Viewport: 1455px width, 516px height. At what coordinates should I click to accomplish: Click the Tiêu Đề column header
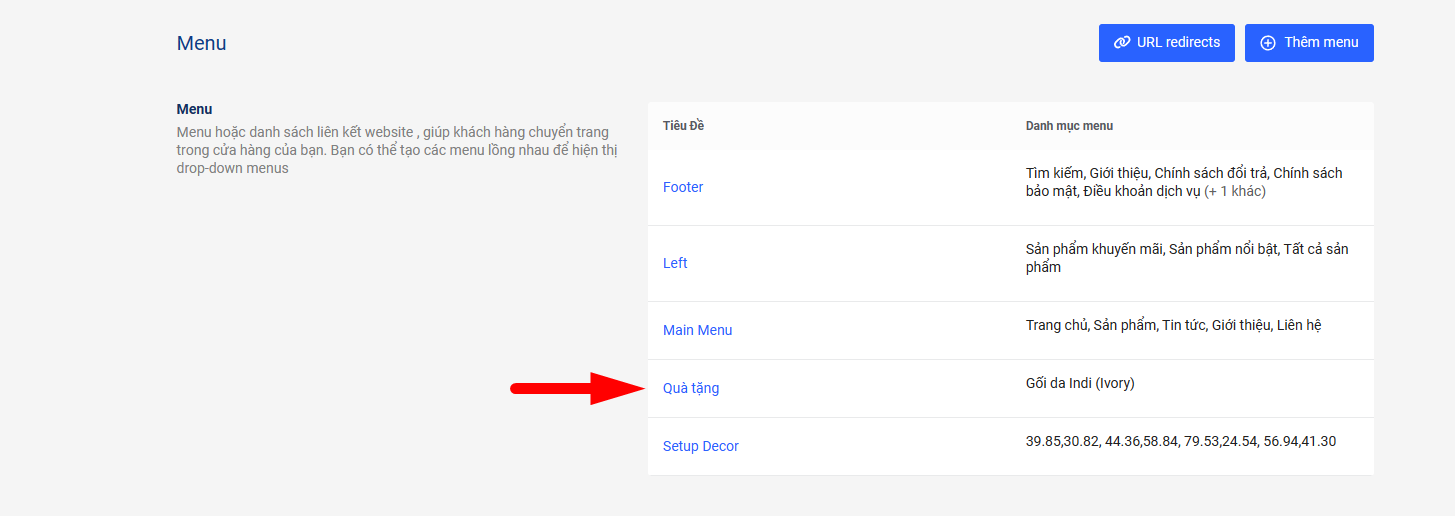(684, 126)
